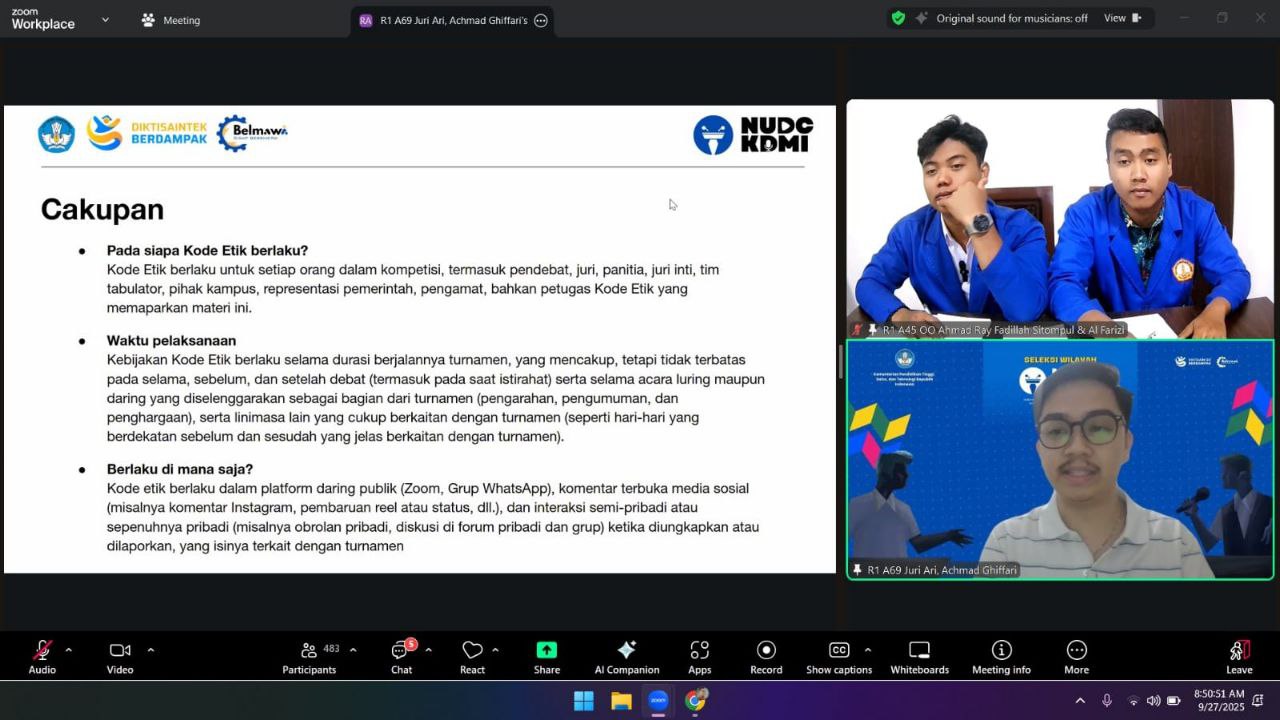
Task: View Meeting info
Action: point(1001,656)
